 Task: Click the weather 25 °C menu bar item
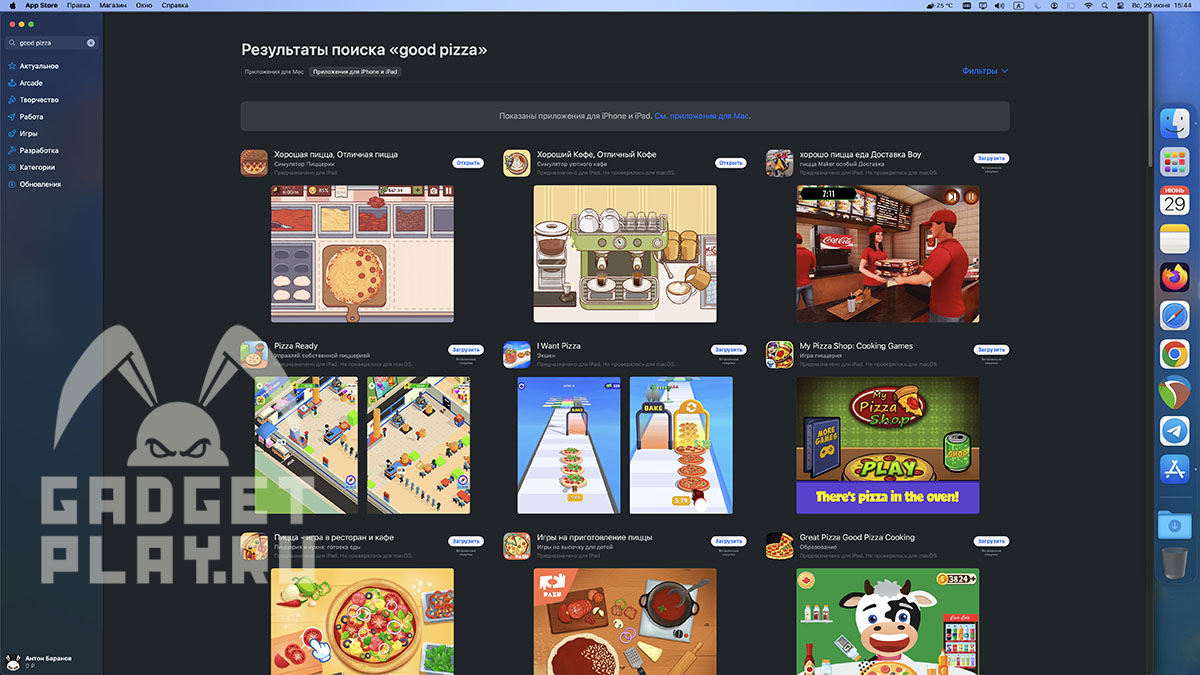pyautogui.click(x=940, y=5)
